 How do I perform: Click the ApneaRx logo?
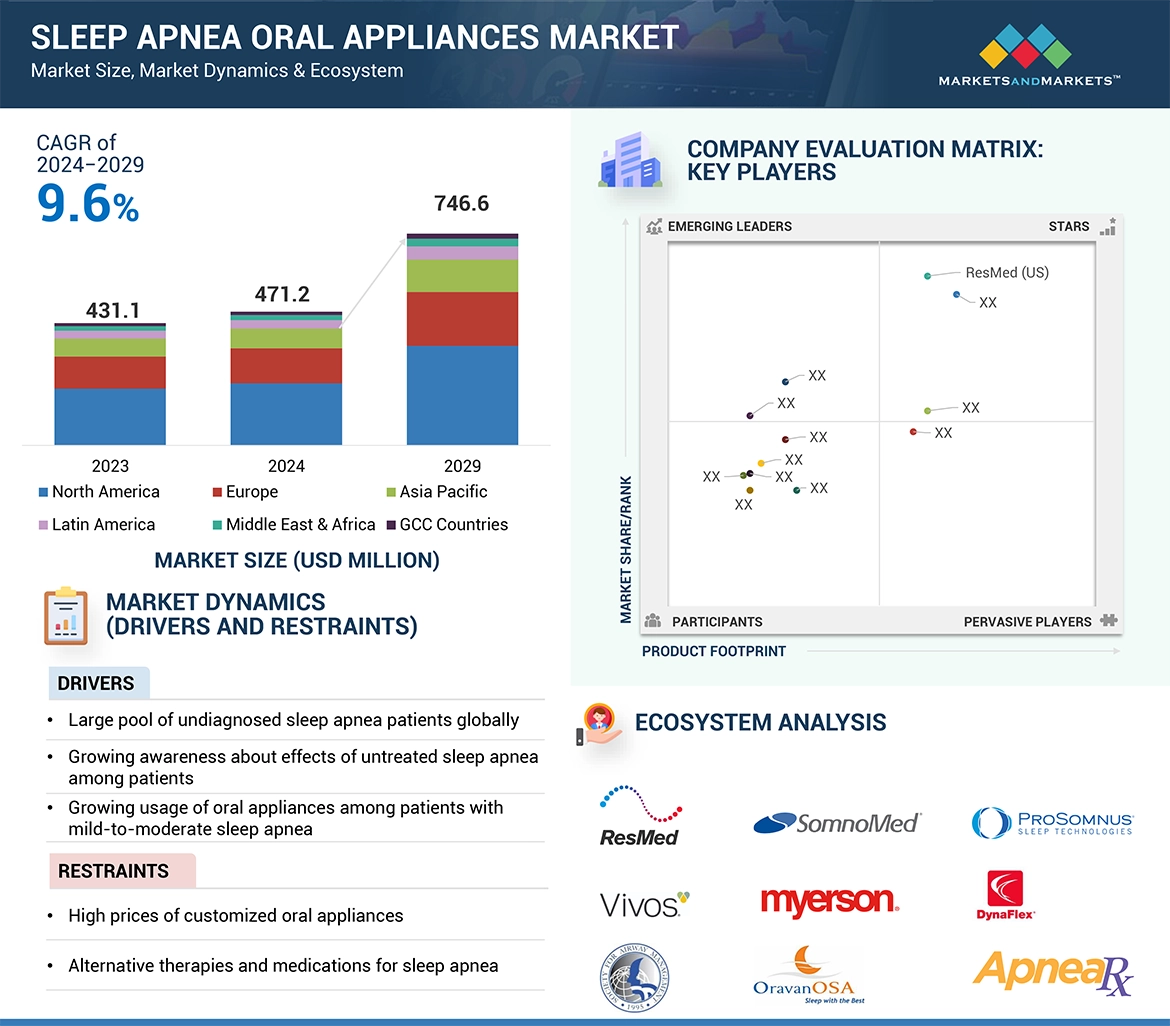pyautogui.click(x=1053, y=971)
